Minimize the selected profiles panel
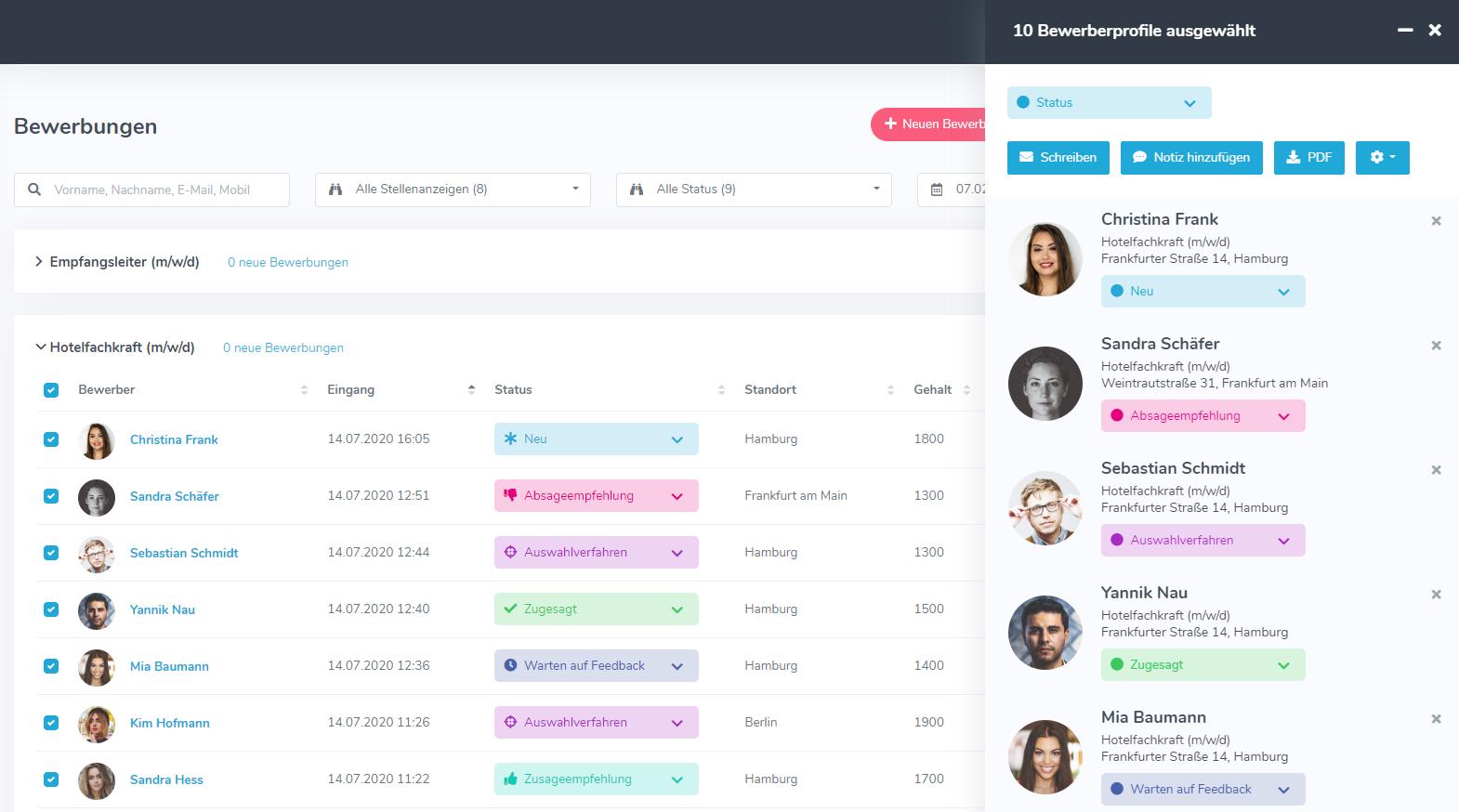1459x812 pixels. coord(1405,31)
